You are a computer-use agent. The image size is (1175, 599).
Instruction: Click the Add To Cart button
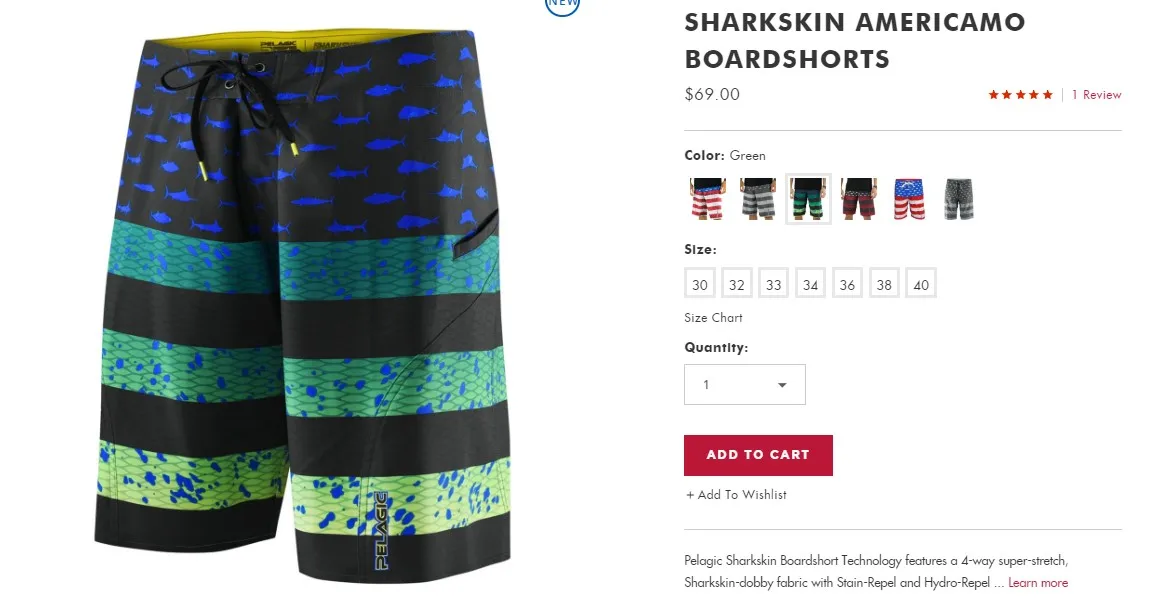click(x=758, y=455)
